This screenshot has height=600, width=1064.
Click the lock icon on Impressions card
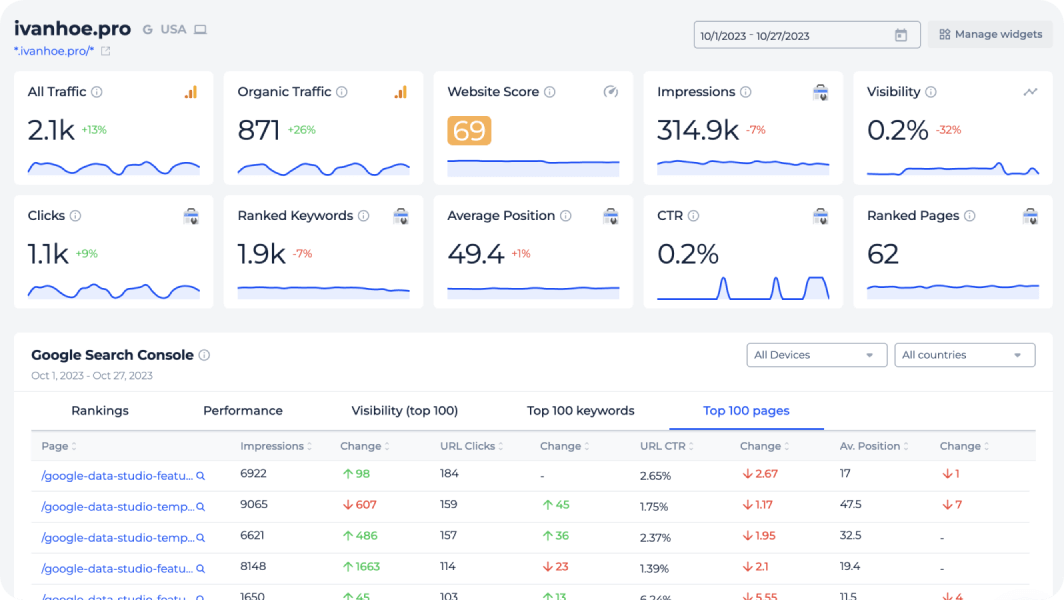[820, 92]
